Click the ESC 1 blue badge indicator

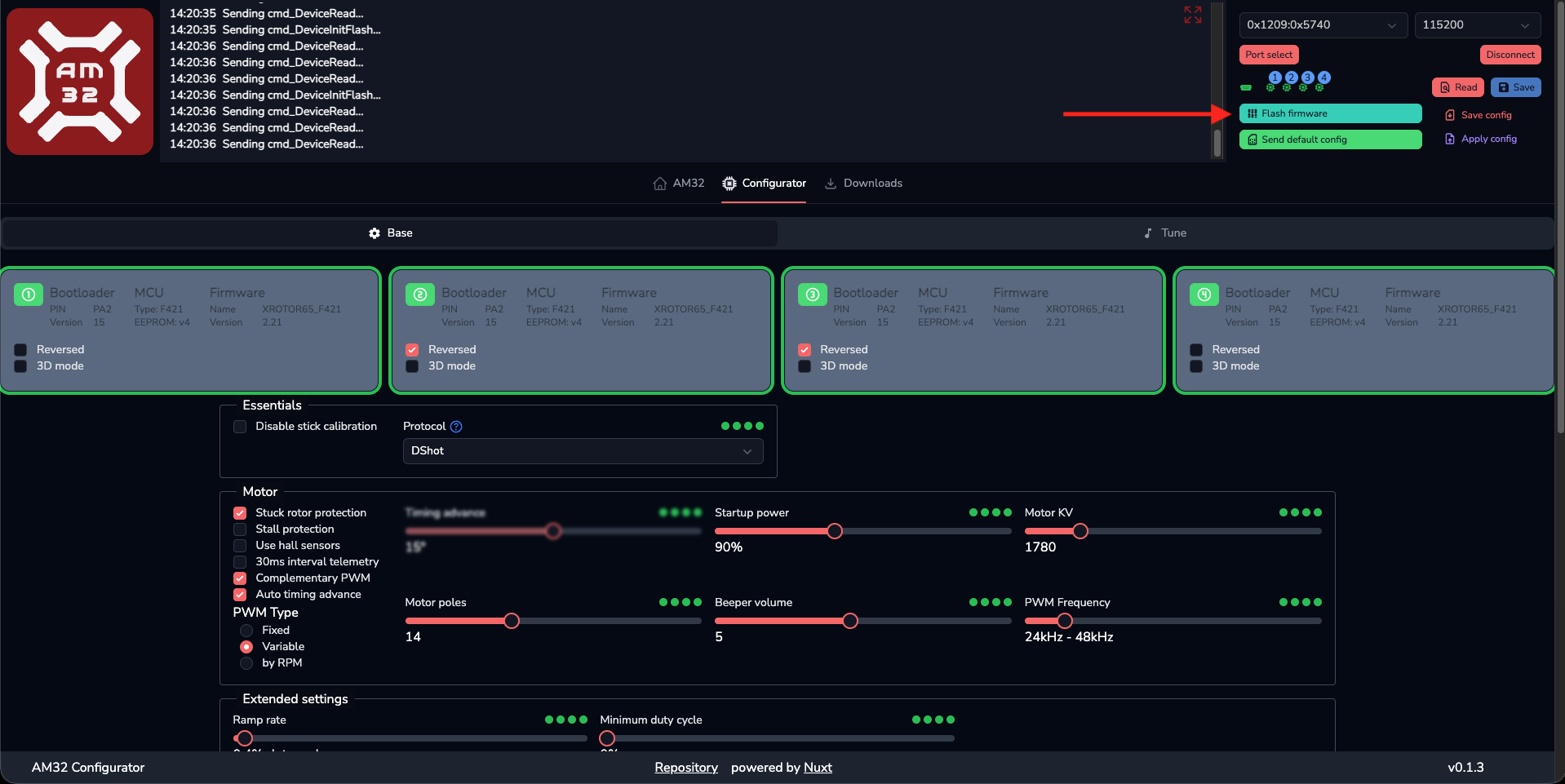point(1275,78)
